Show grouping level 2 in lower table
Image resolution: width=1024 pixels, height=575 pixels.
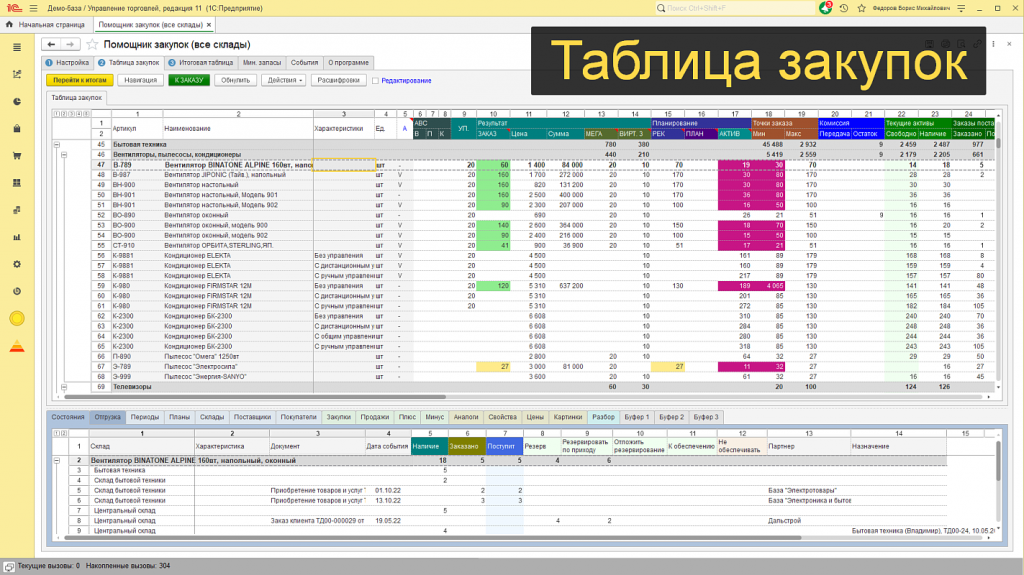point(63,433)
